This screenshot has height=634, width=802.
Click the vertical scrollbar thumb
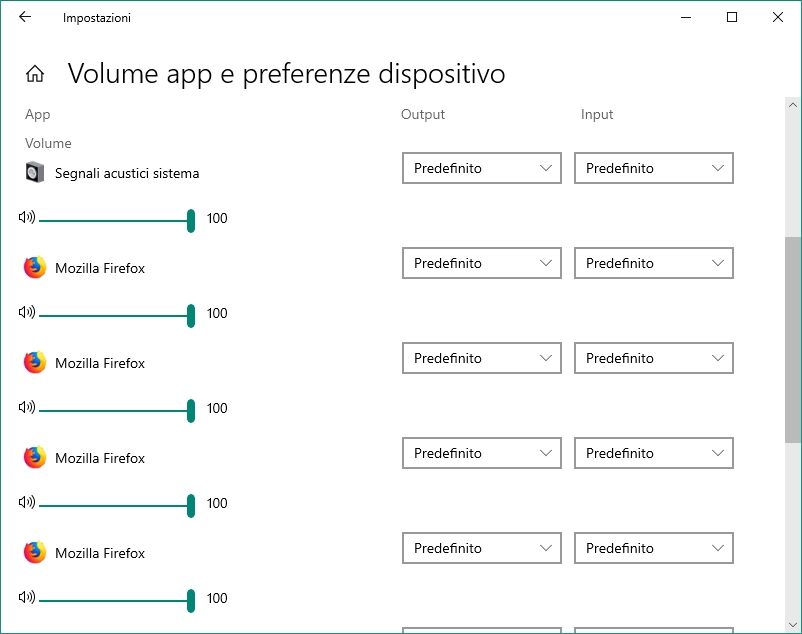coord(793,340)
